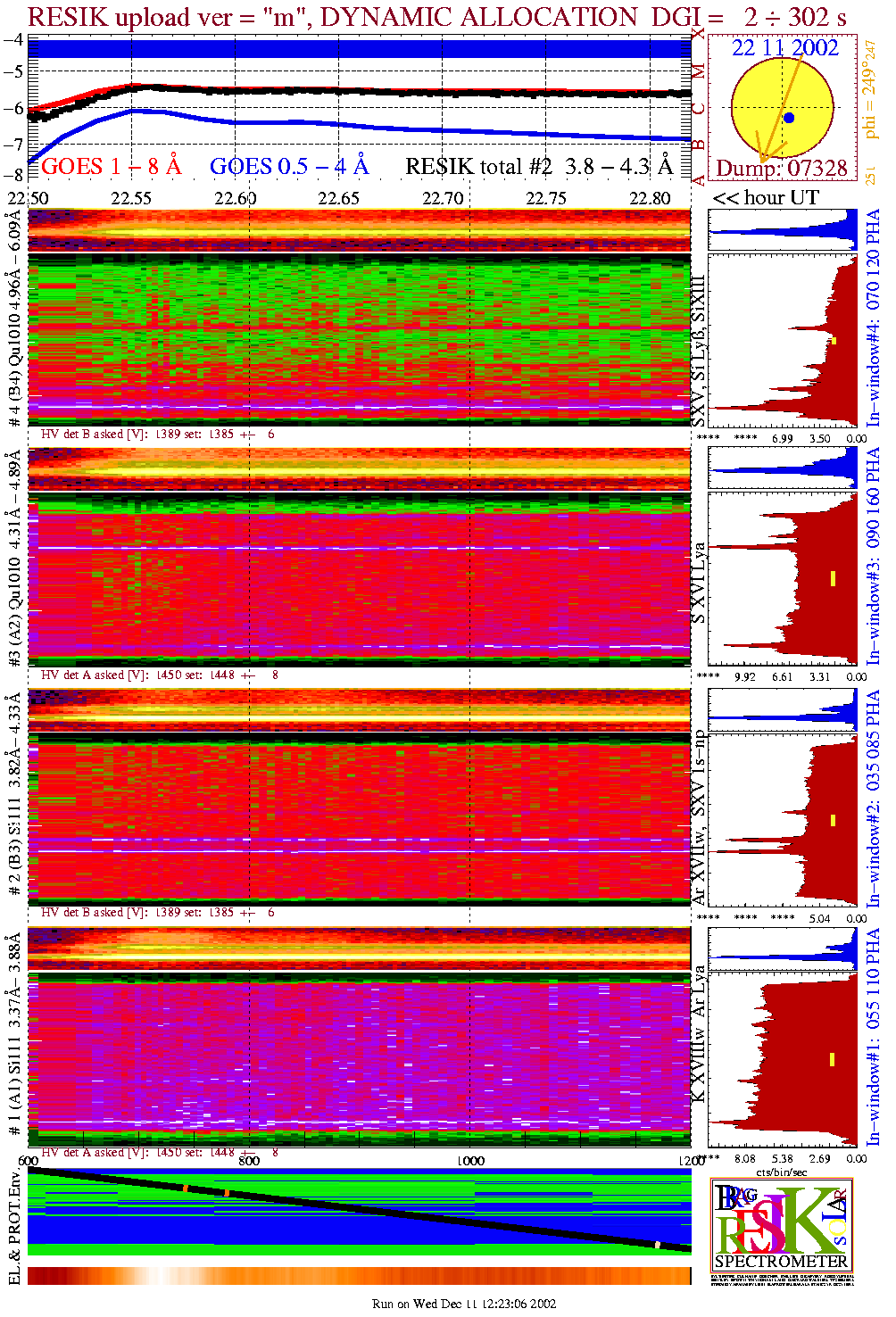
Task: Select the yellow marker in window #1 histogram
Action: (832, 1059)
